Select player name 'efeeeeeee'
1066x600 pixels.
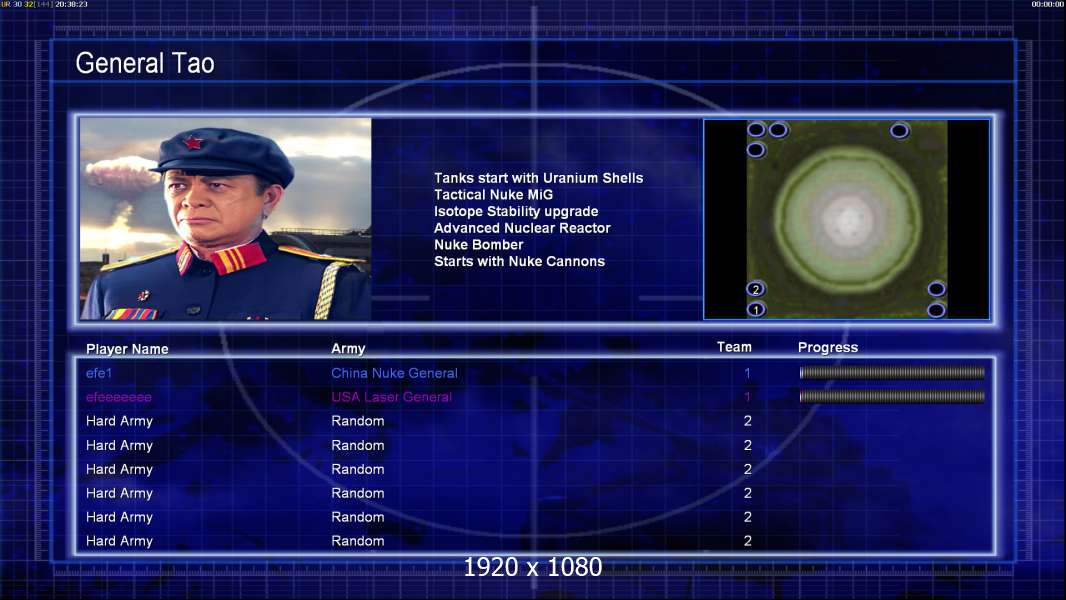[x=119, y=397]
